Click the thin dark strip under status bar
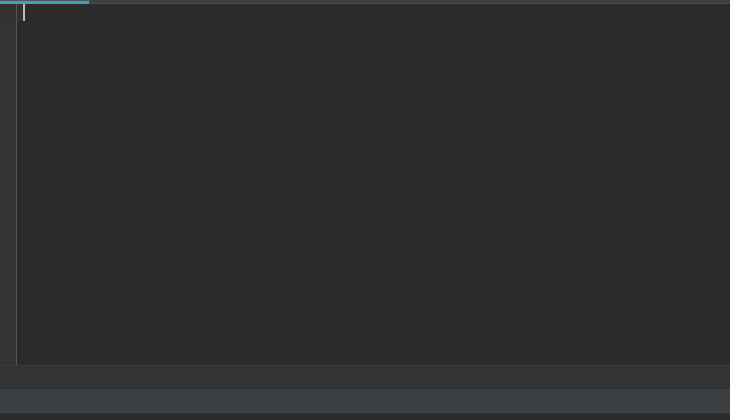The height and width of the screenshot is (420, 730). tap(365, 417)
